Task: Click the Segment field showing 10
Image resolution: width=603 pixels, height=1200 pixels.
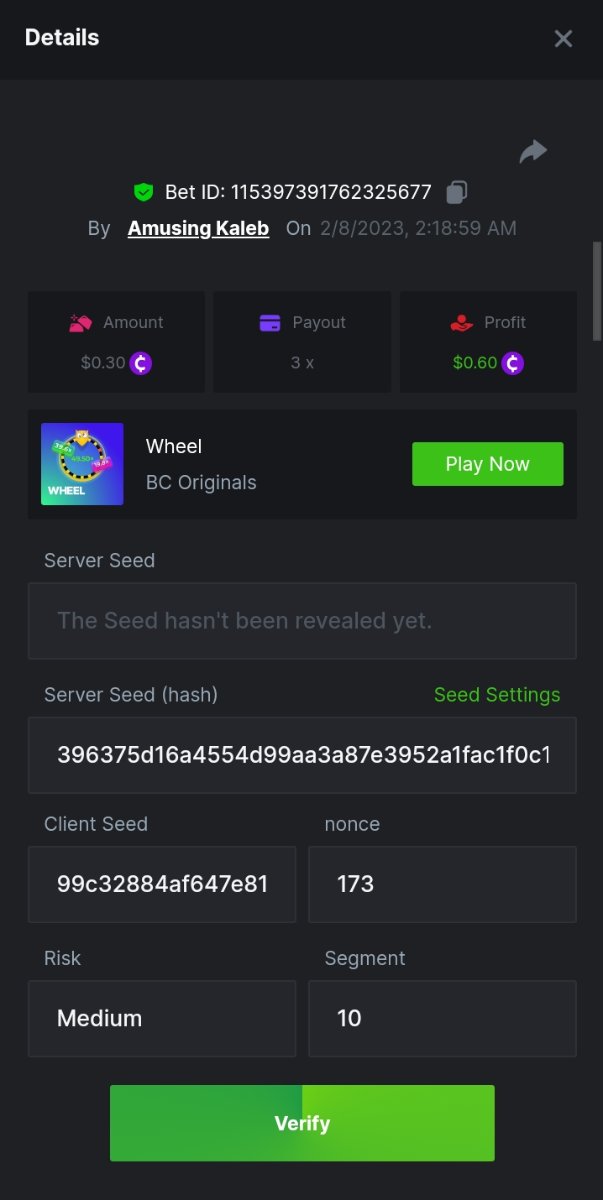Action: [442, 1018]
